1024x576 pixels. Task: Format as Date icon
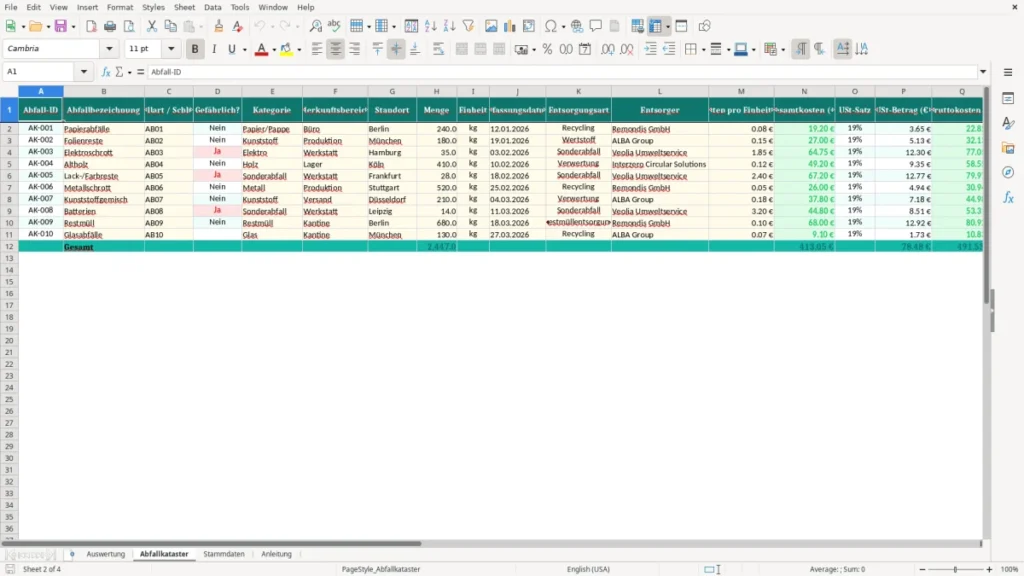point(585,49)
